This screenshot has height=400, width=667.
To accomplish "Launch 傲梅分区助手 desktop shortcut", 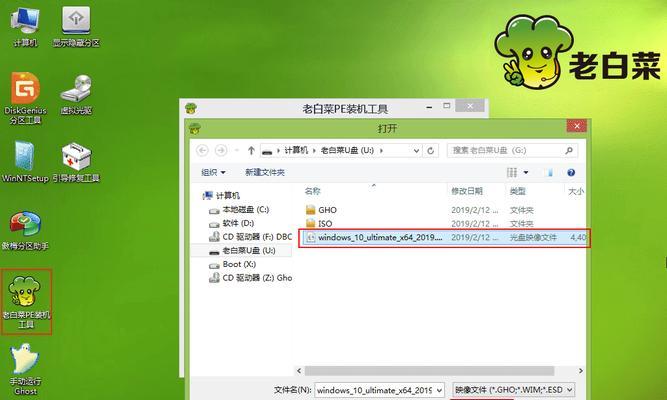I will pyautogui.click(x=25, y=230).
